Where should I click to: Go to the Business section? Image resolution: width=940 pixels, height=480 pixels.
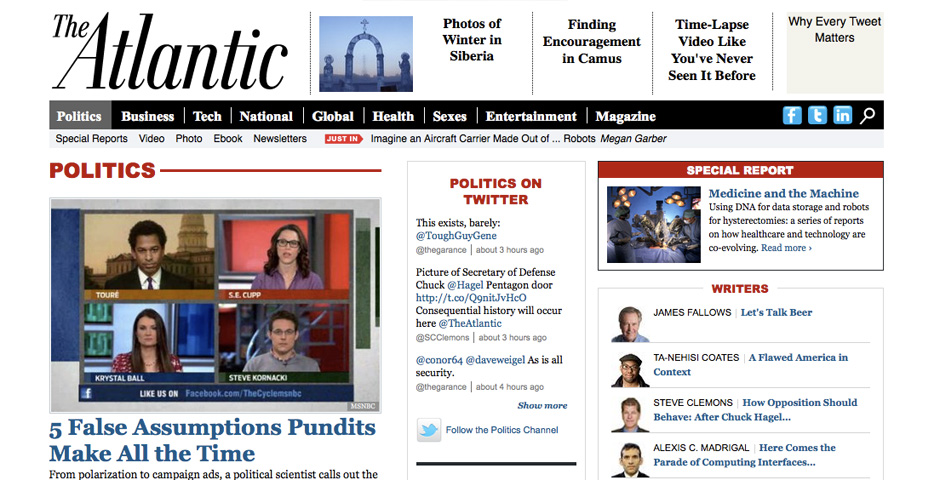(x=147, y=116)
